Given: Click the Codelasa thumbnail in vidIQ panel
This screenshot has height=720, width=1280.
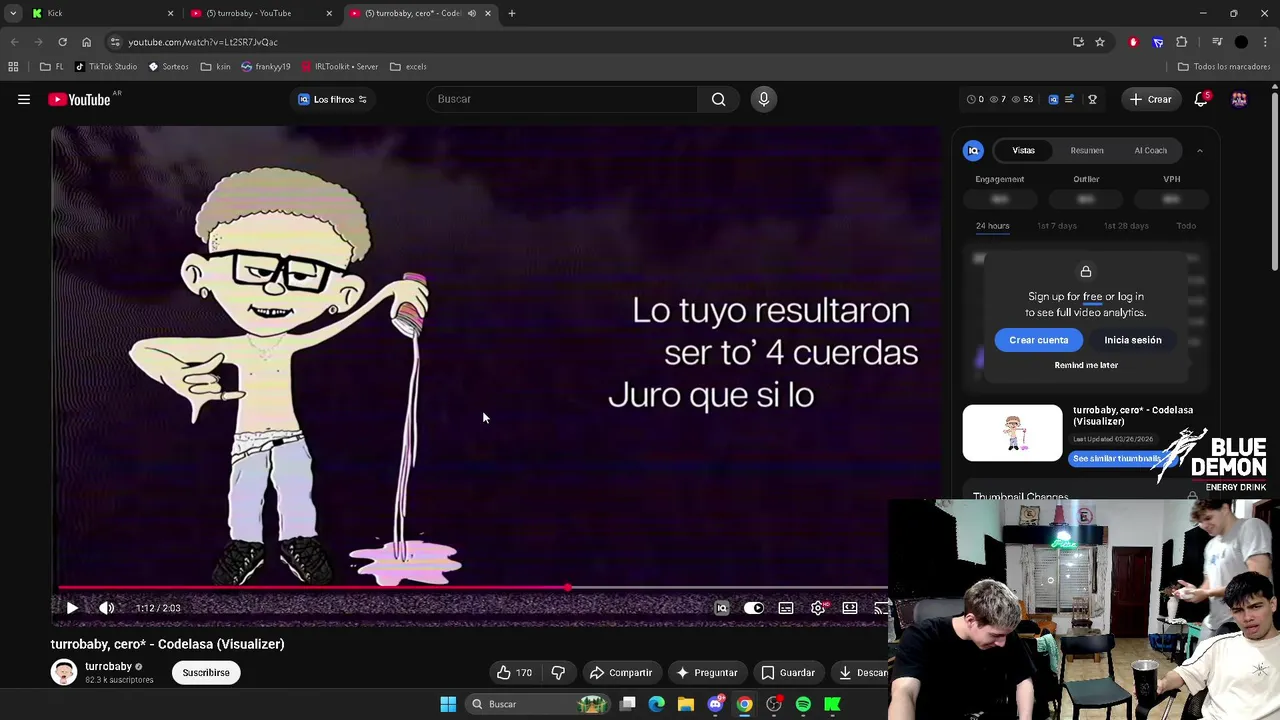Looking at the screenshot, I should point(1012,433).
